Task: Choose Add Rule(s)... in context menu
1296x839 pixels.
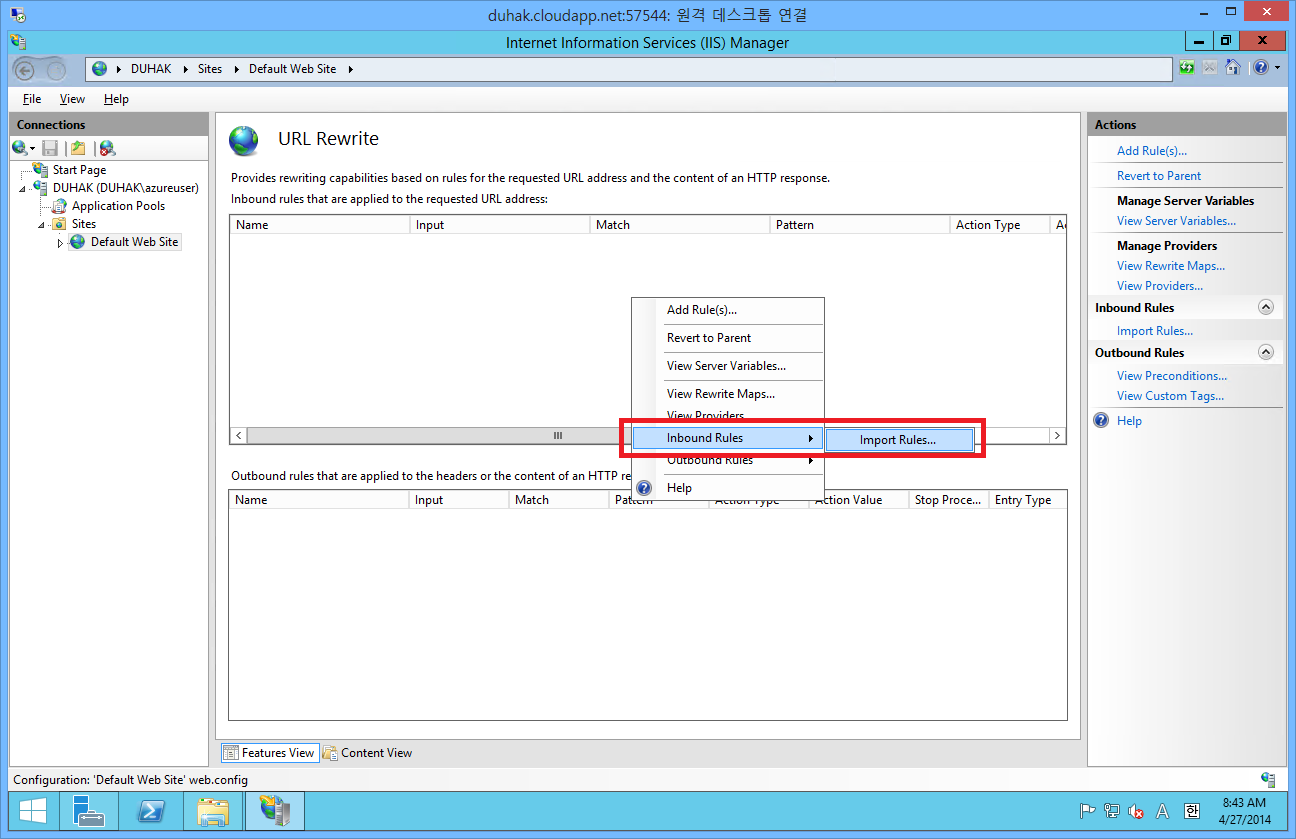Action: click(x=728, y=310)
